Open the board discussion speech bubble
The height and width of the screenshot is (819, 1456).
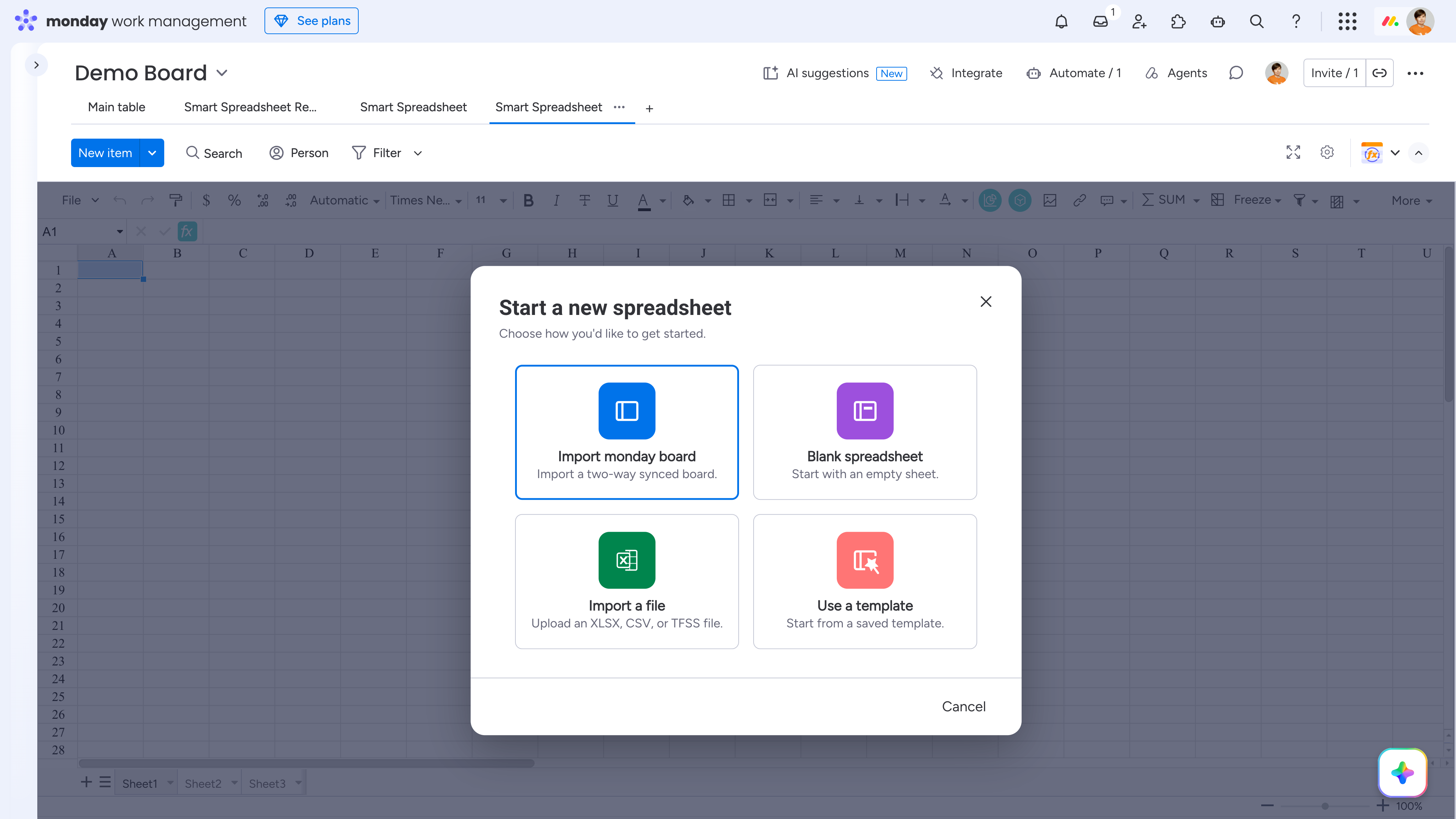pyautogui.click(x=1236, y=73)
